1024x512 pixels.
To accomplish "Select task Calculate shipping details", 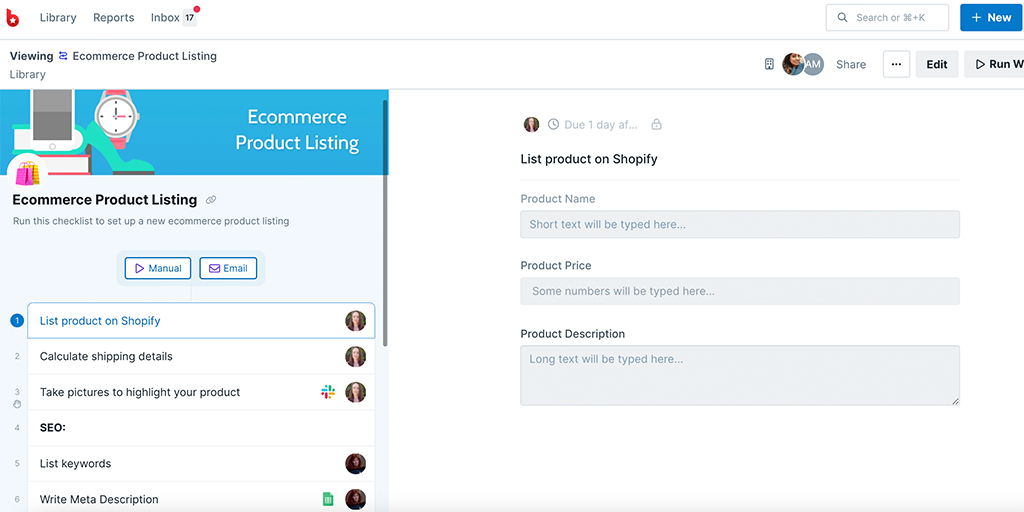I will point(201,357).
